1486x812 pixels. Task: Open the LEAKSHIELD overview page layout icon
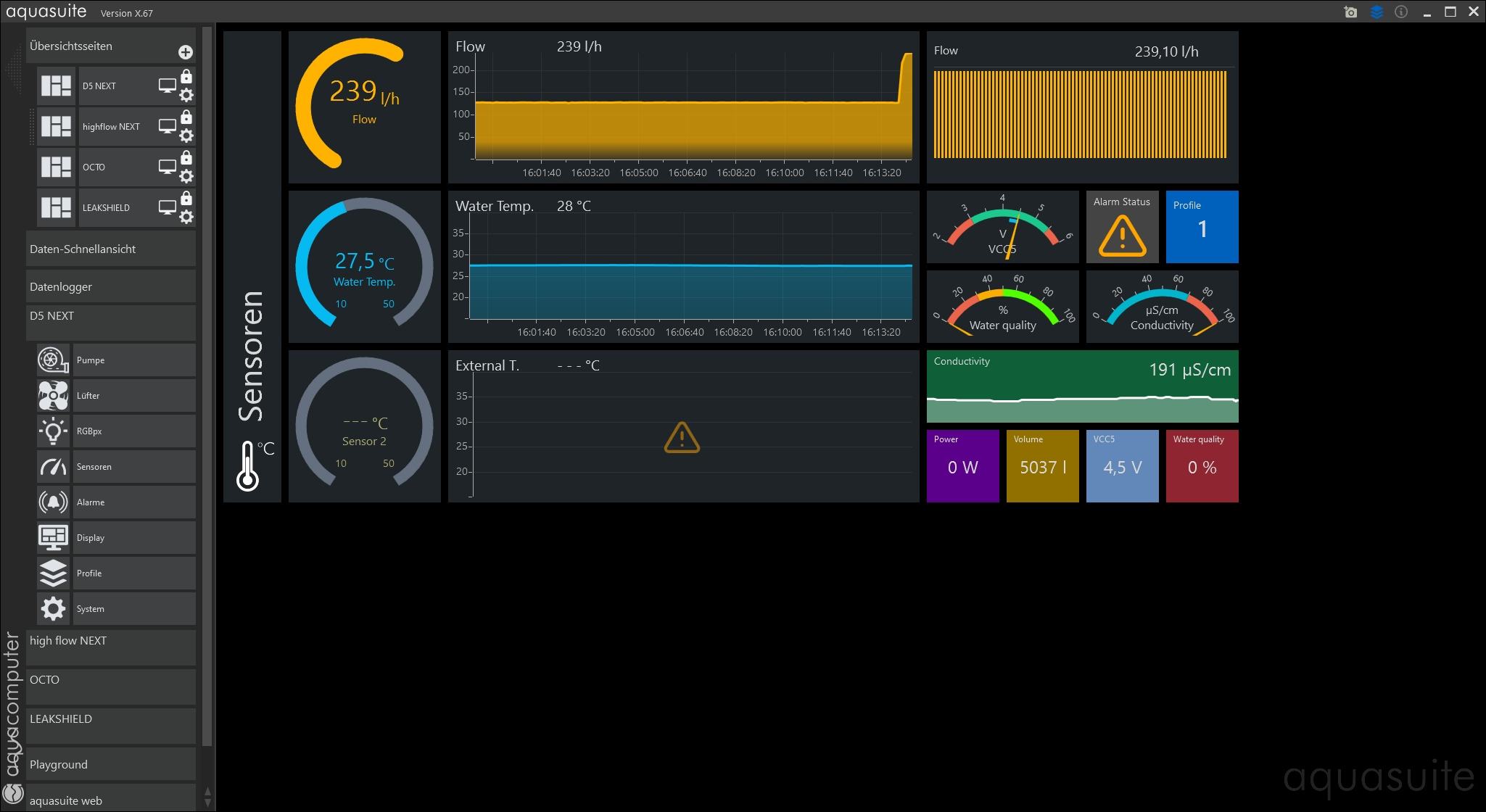(x=56, y=207)
